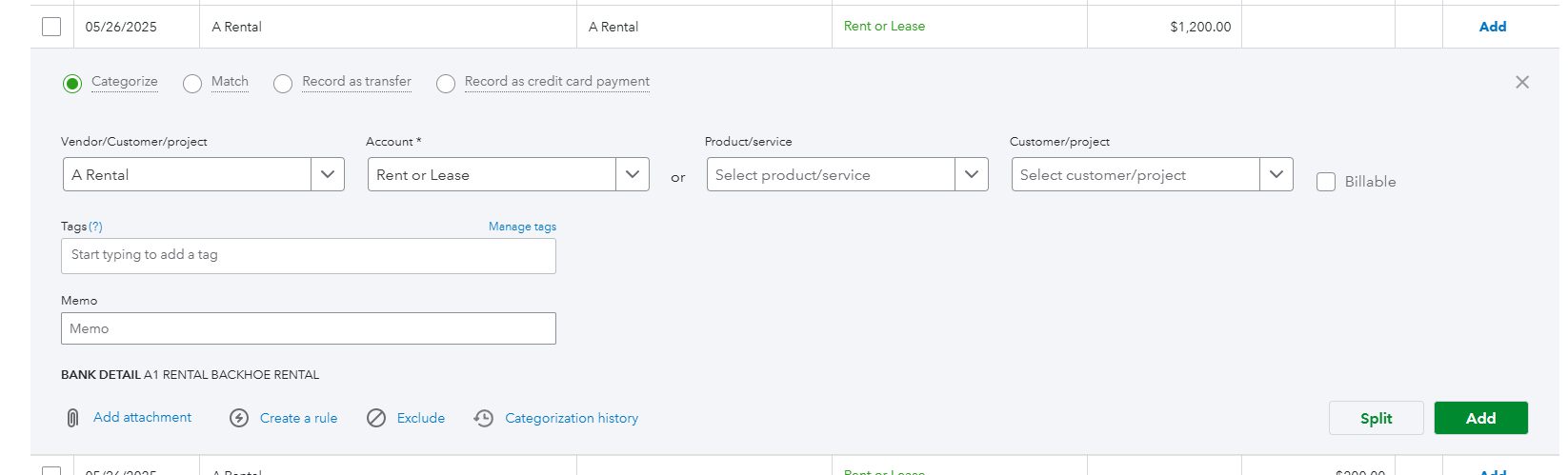Select the Match radio option

click(192, 84)
